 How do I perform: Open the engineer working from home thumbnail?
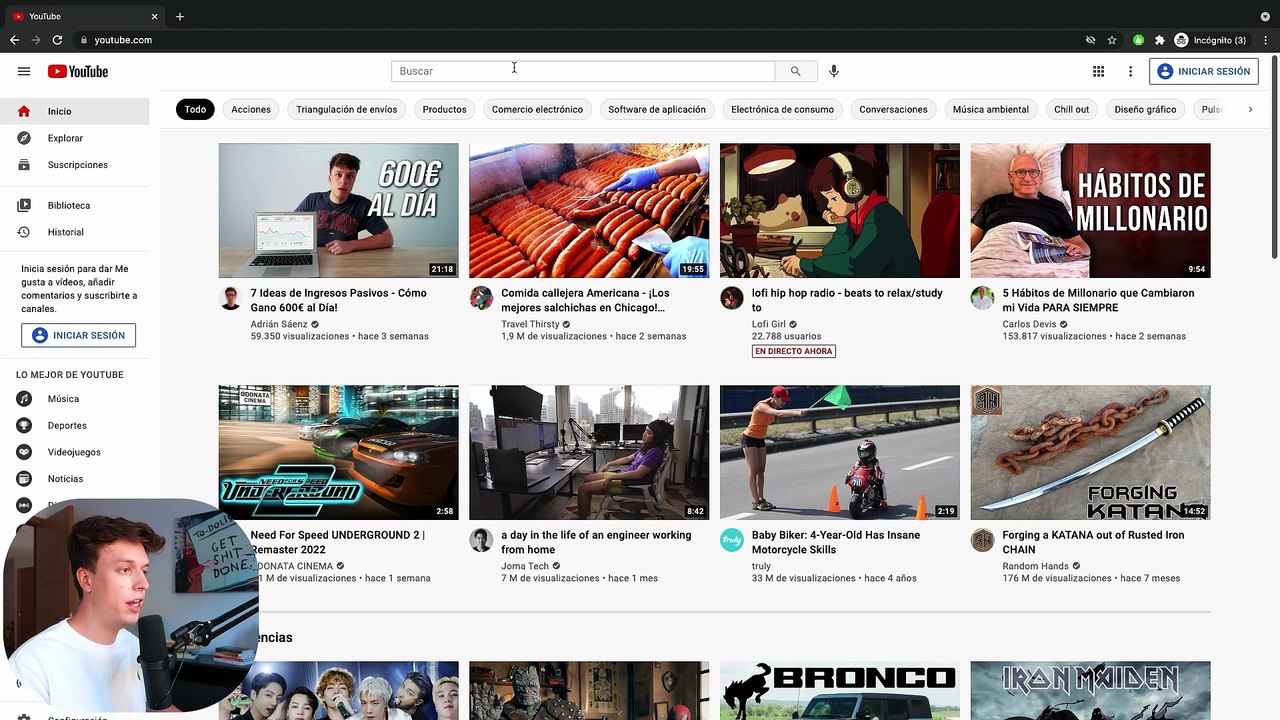pos(589,452)
